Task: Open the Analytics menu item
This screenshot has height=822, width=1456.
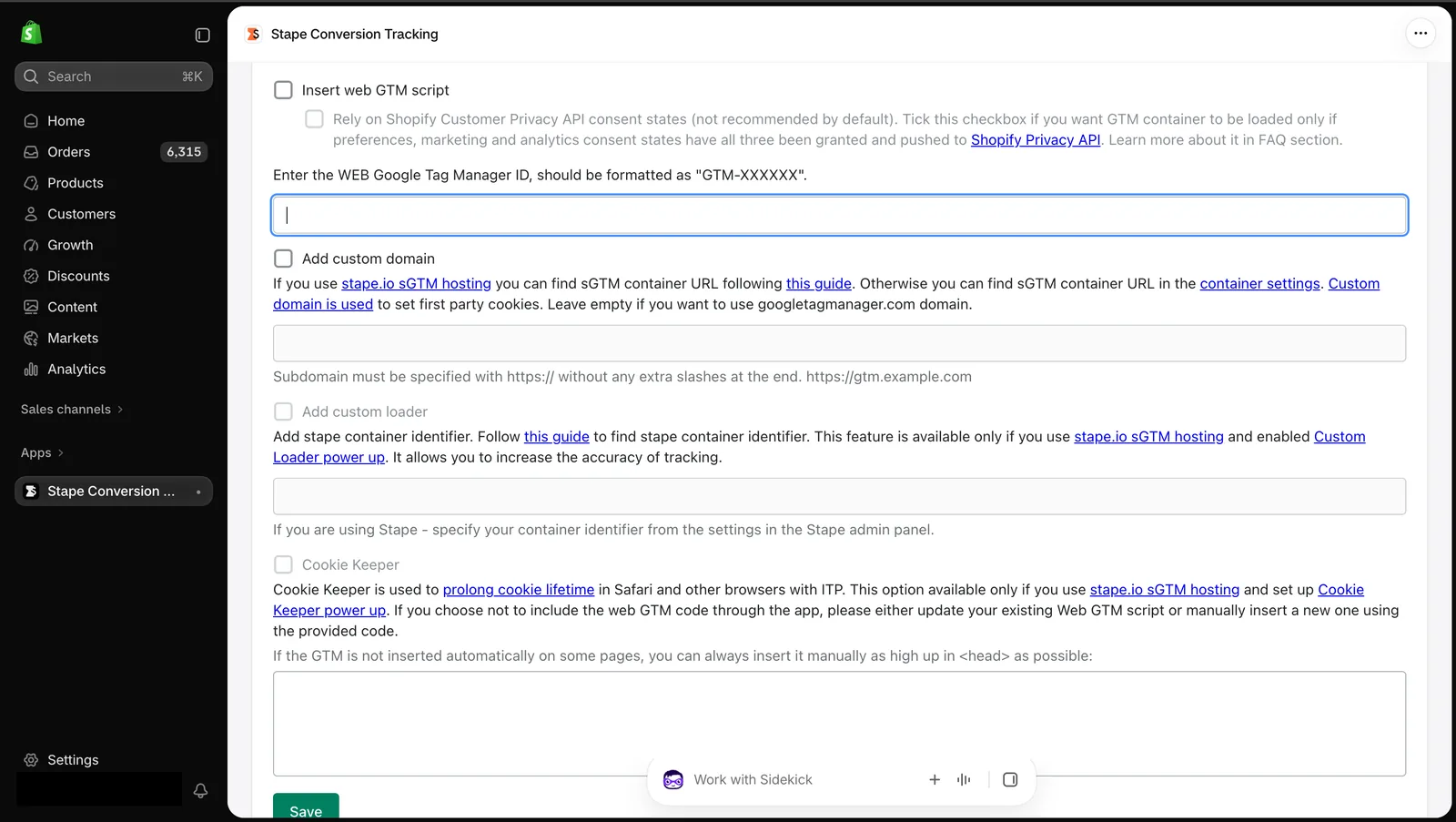Action: [x=114, y=369]
